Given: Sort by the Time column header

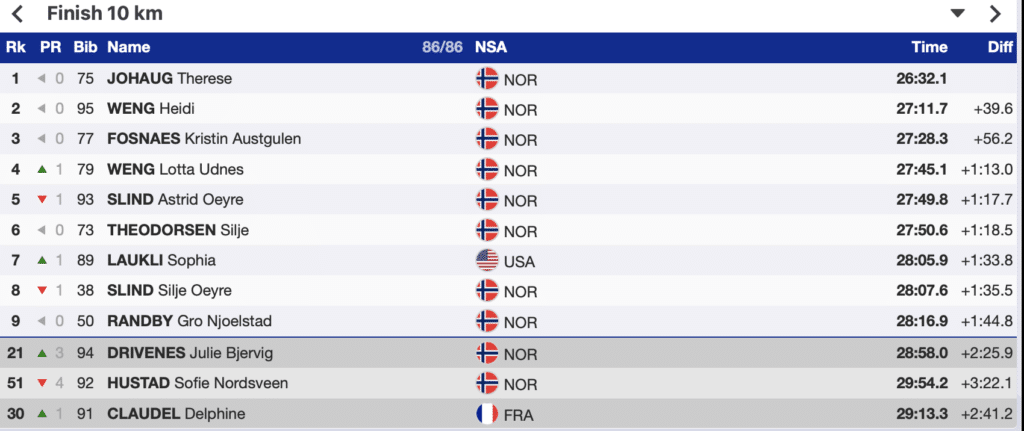Looking at the screenshot, I should pyautogui.click(x=930, y=47).
